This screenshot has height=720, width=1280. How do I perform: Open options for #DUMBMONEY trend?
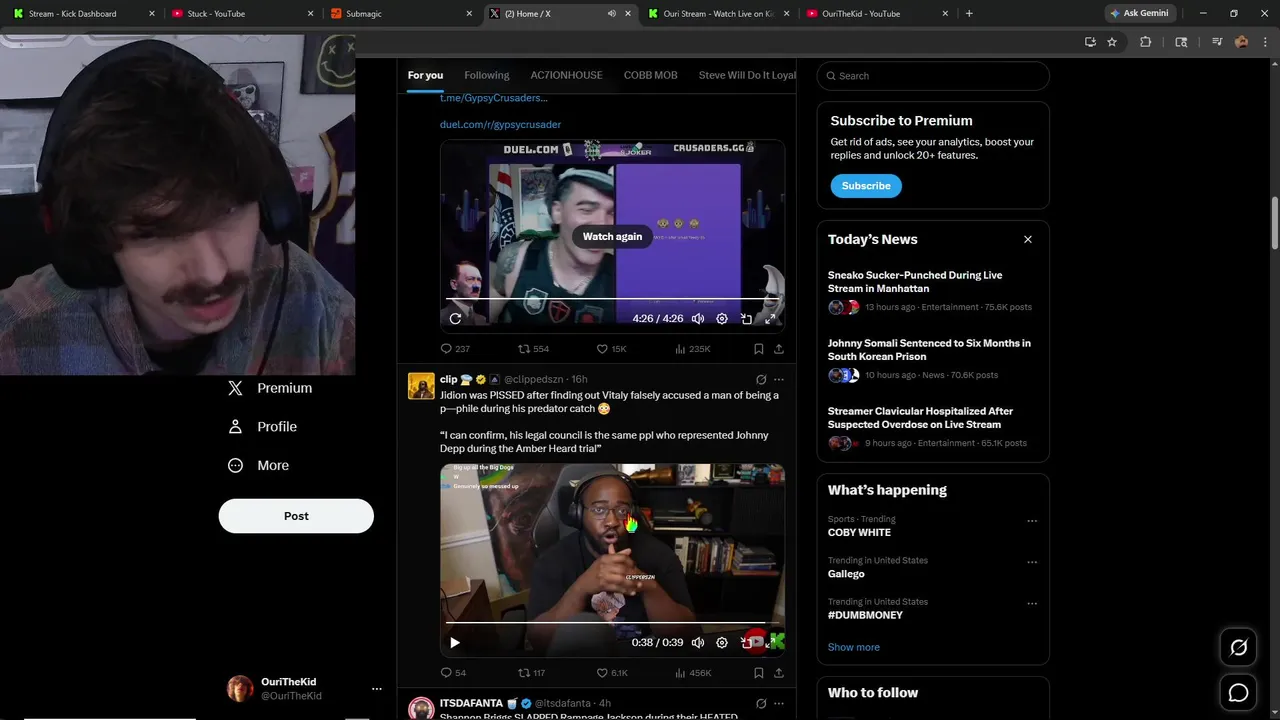(x=1032, y=604)
